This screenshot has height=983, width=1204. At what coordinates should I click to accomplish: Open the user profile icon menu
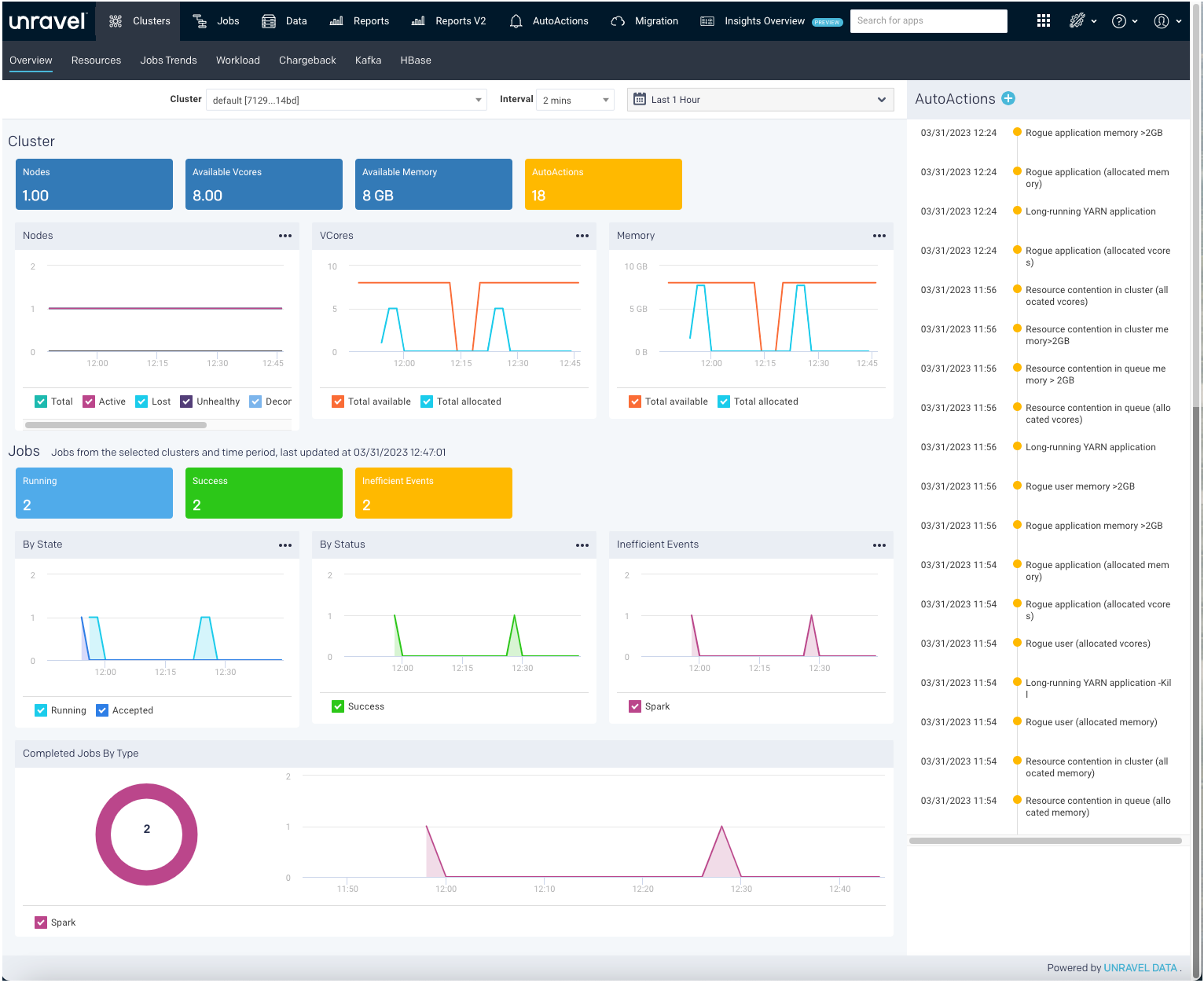click(1162, 21)
